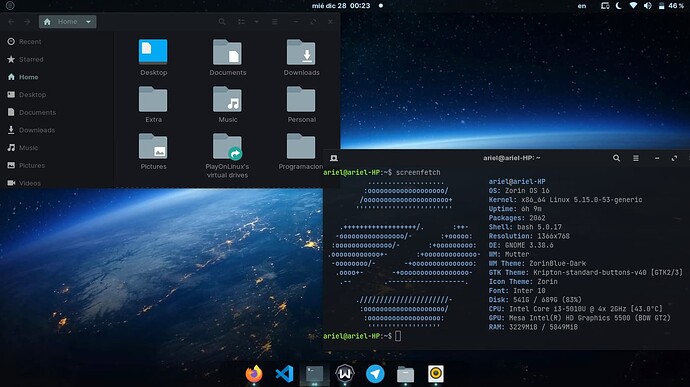
Task: Open the terminal hamburger menu
Action: [636, 158]
